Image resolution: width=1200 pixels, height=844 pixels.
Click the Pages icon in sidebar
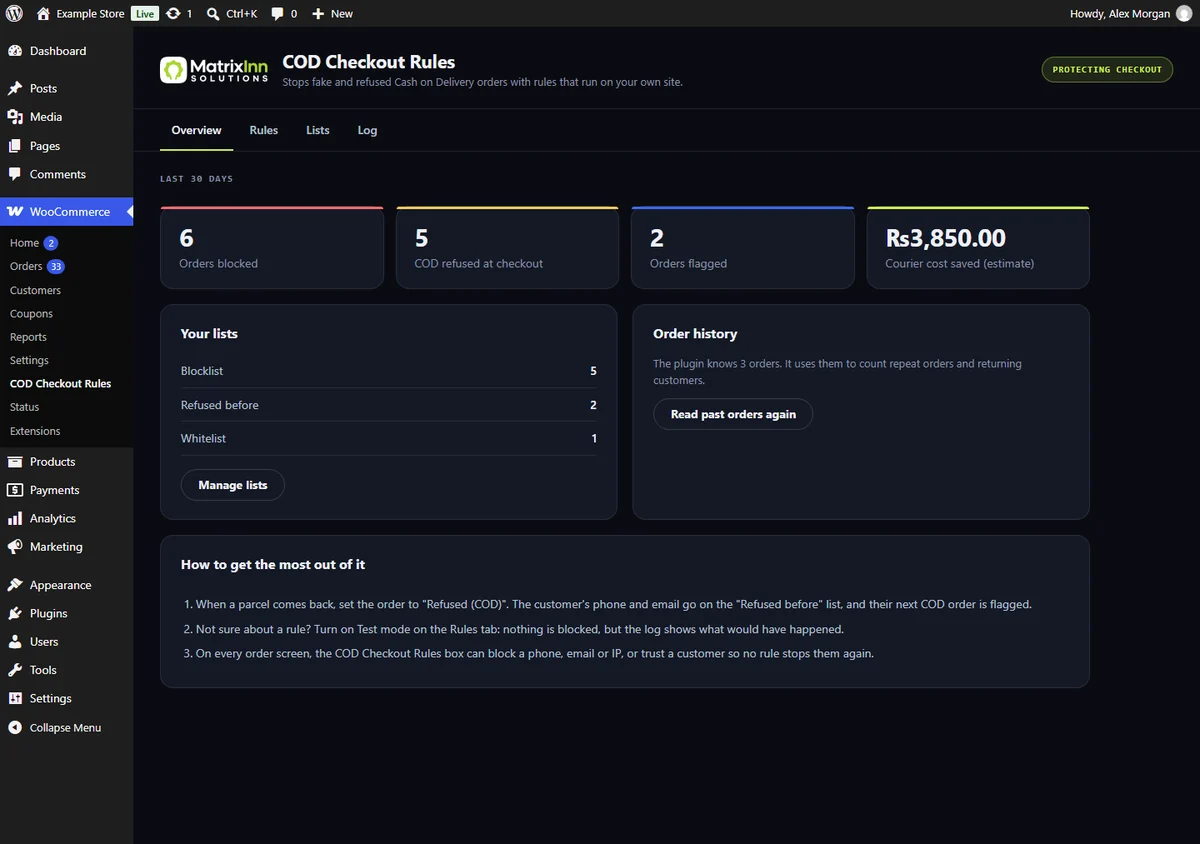(15, 146)
